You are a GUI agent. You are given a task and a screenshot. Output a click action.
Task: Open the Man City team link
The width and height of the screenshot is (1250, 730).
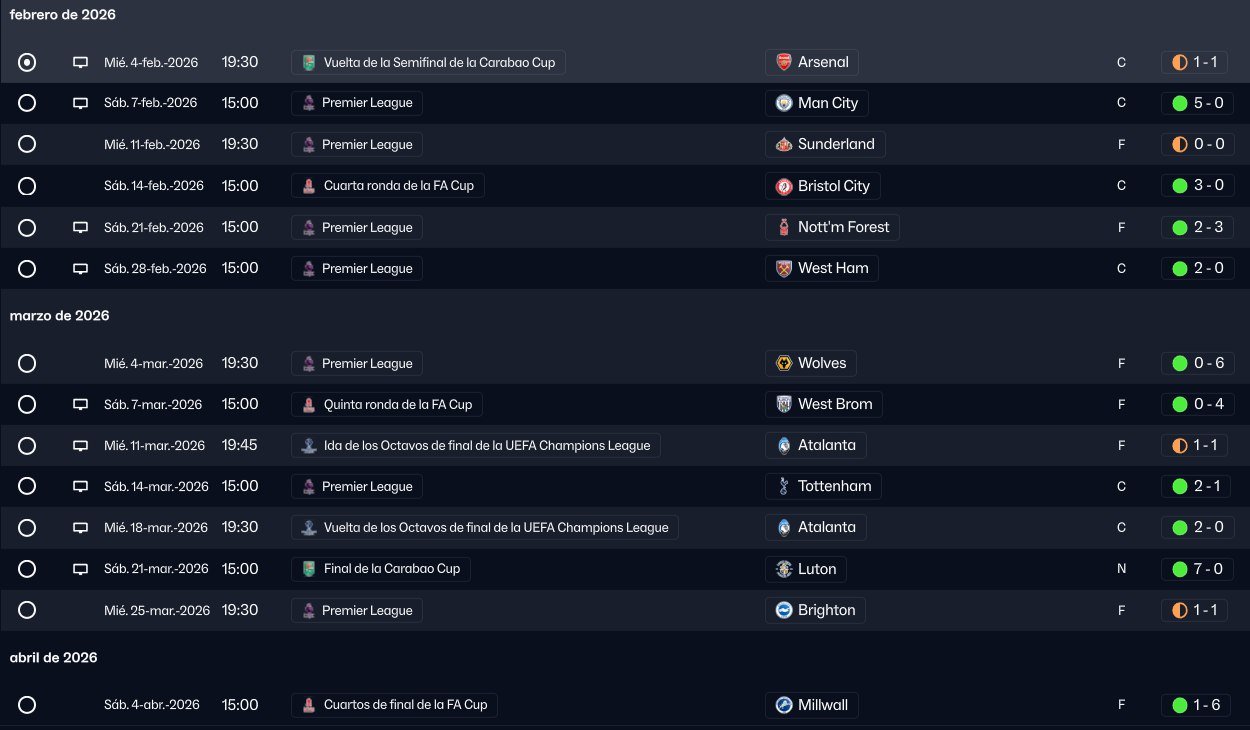[827, 103]
